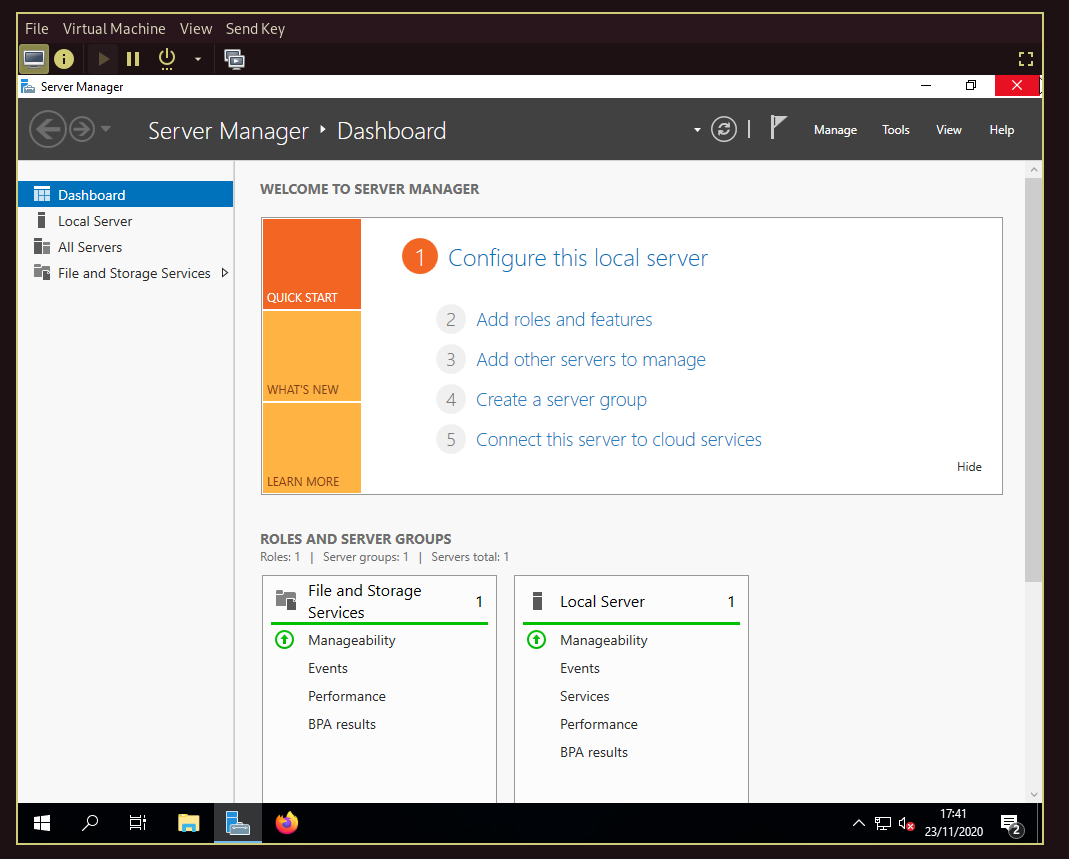
Task: Open the manage VM snapshots icon
Action: click(235, 59)
